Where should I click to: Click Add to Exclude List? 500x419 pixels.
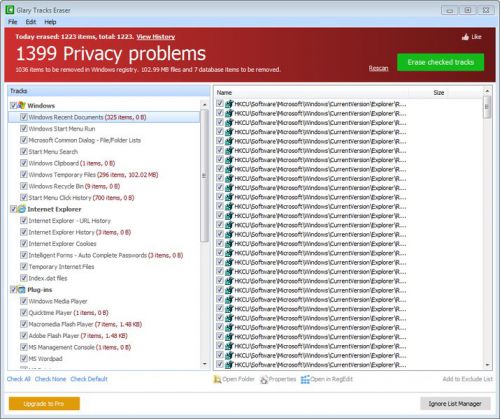tap(467, 379)
